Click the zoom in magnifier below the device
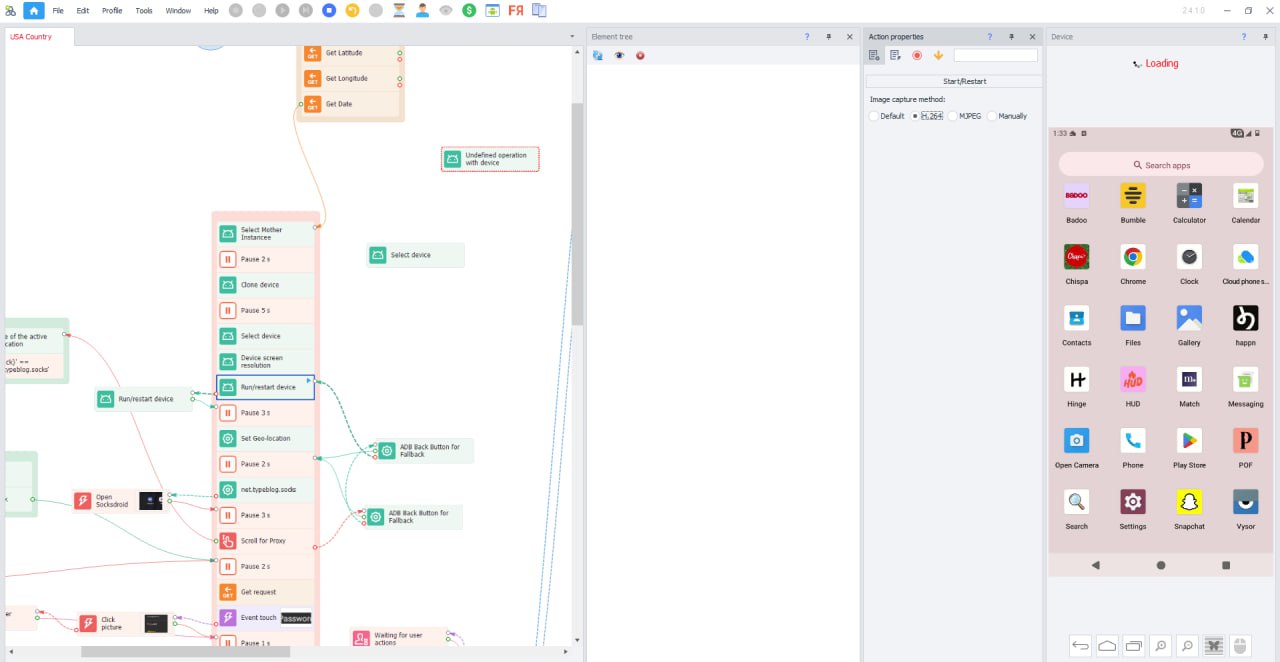 point(1160,646)
